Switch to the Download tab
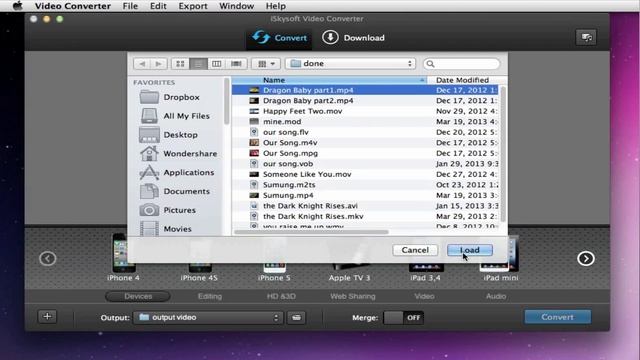The width and height of the screenshot is (640, 360). [x=353, y=38]
